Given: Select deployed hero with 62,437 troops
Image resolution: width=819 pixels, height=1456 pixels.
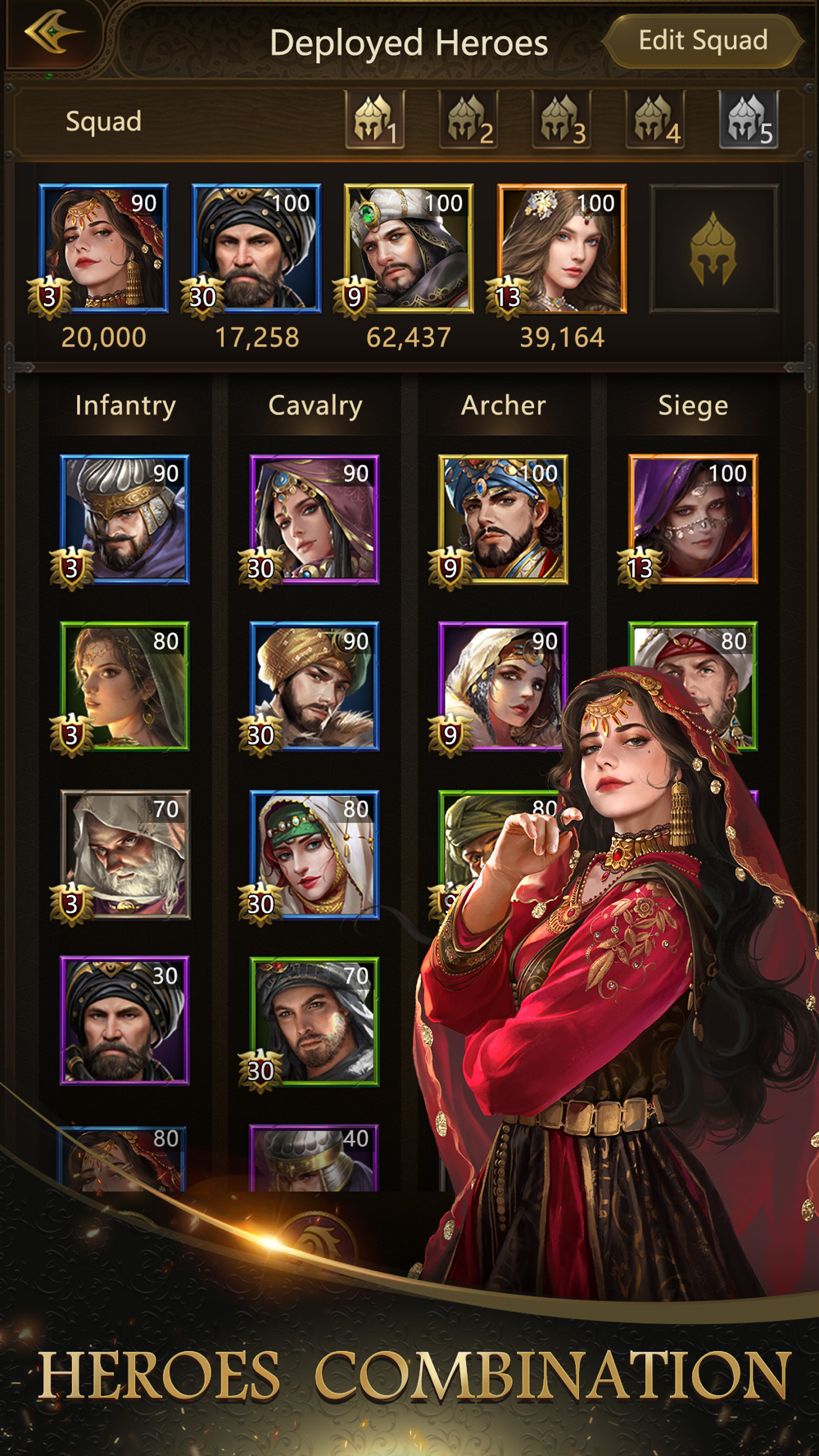Looking at the screenshot, I should click(x=409, y=249).
